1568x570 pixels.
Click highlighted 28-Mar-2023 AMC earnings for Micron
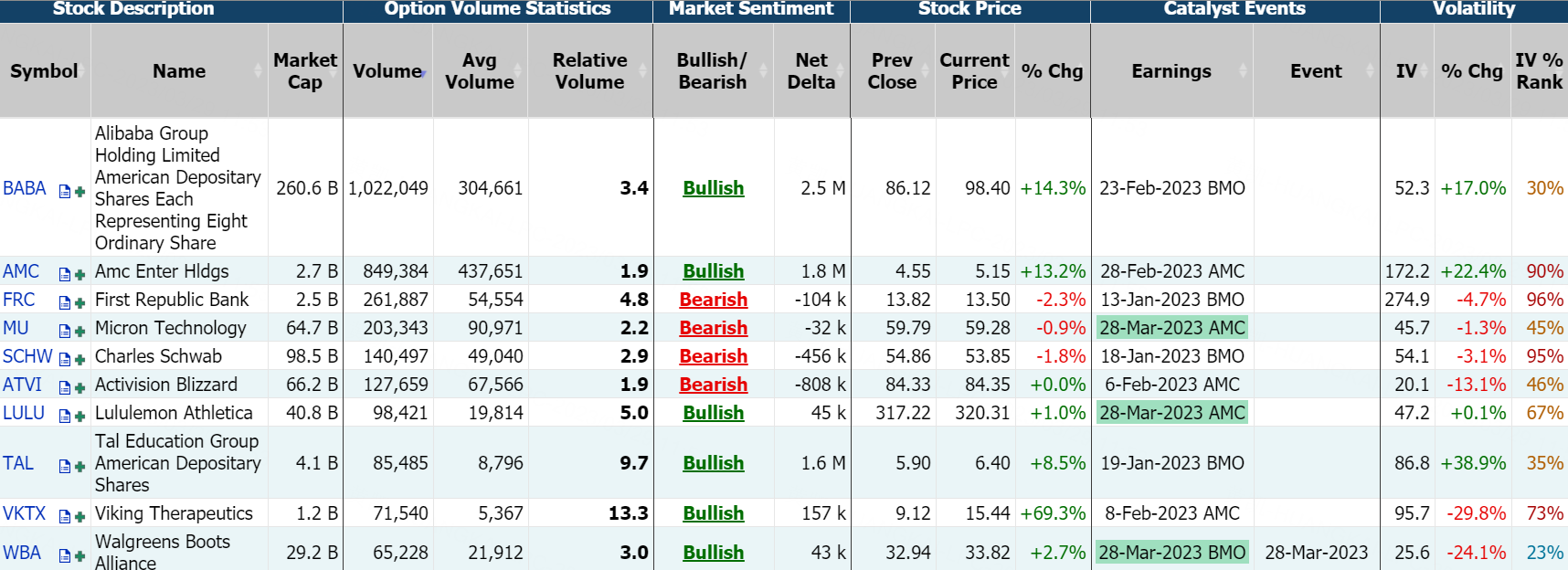click(x=1171, y=328)
